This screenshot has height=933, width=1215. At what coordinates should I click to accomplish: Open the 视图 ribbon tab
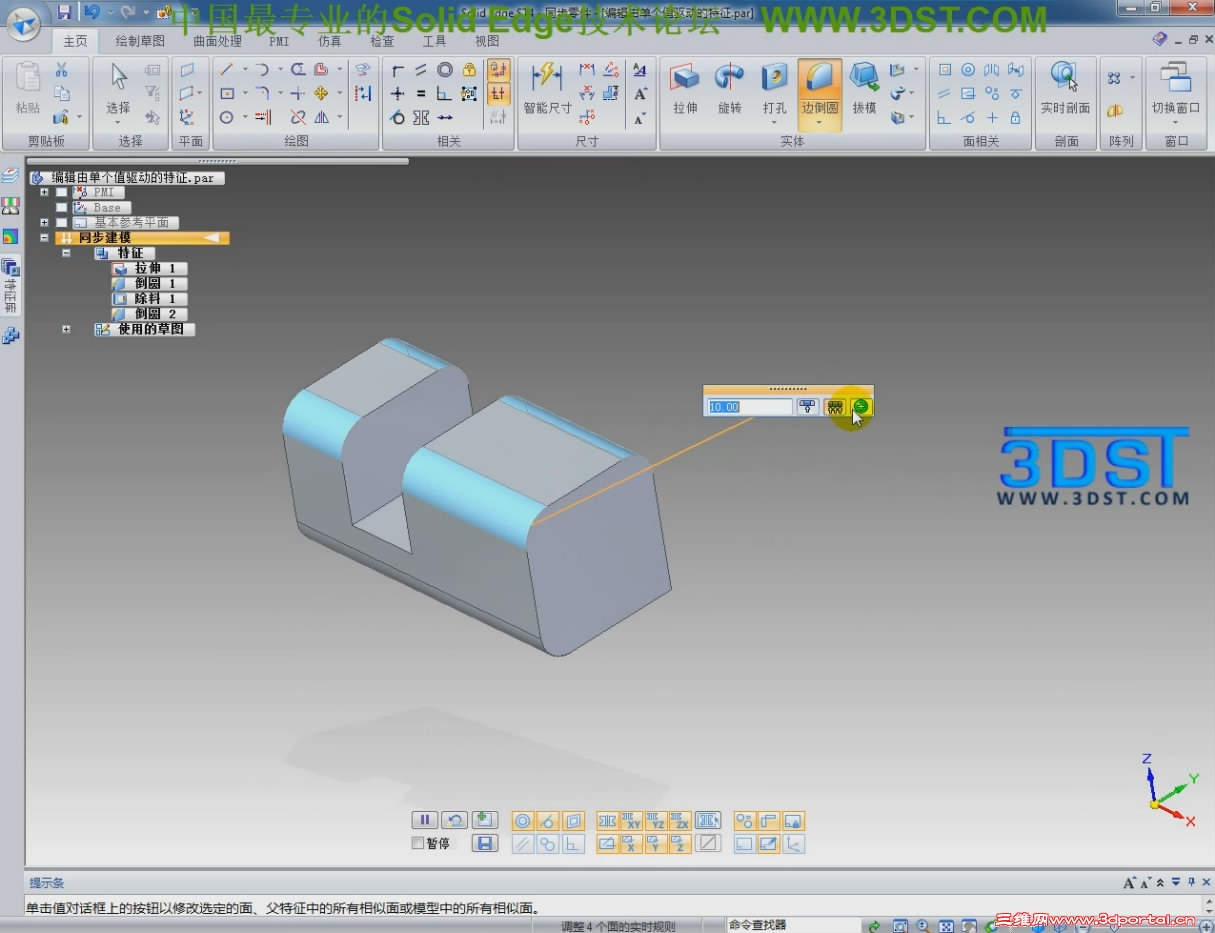click(487, 41)
